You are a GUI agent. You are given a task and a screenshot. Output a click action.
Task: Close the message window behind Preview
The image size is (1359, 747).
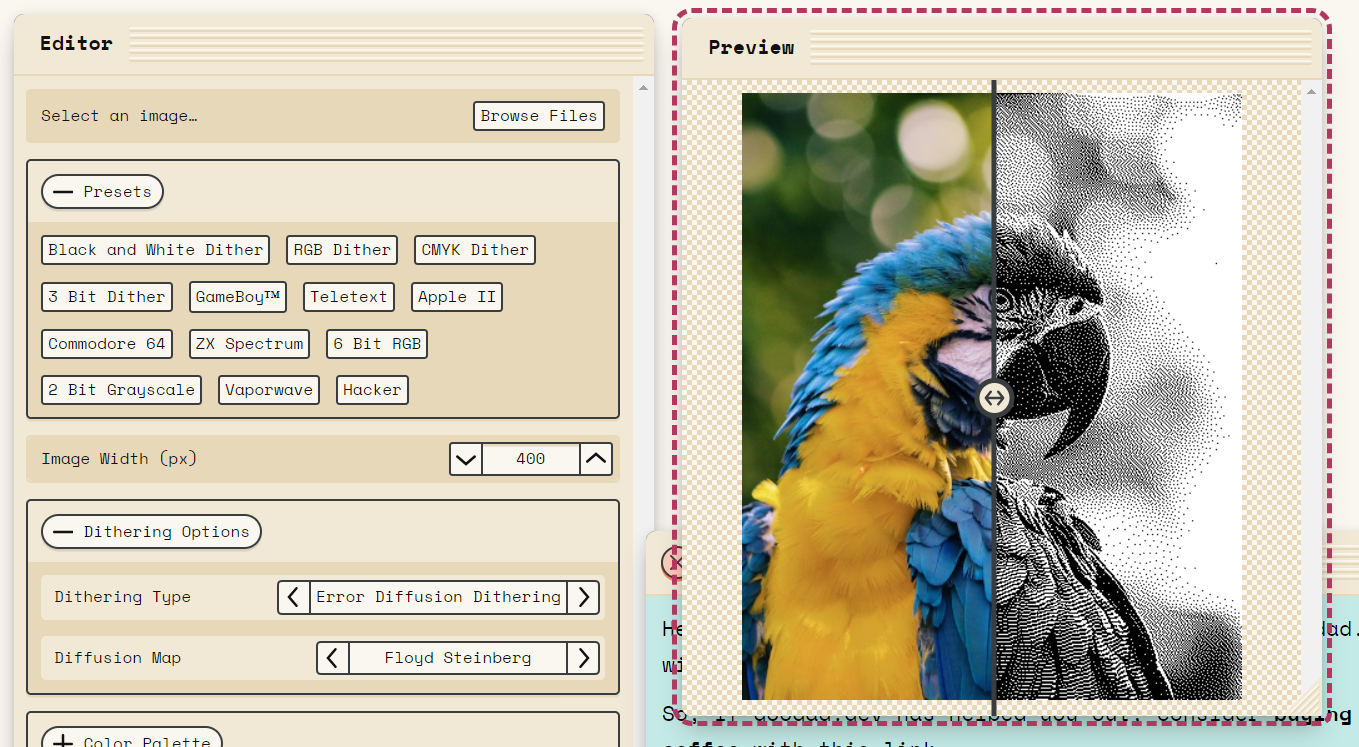[x=671, y=562]
